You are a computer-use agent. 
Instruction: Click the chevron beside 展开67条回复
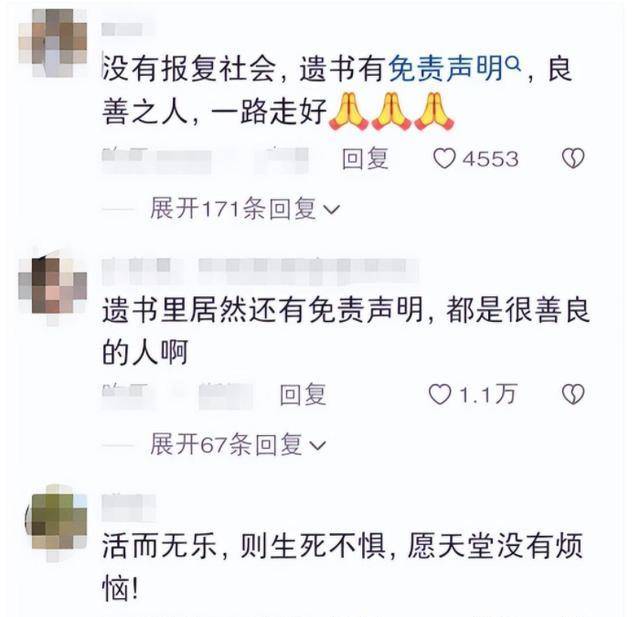click(x=318, y=445)
